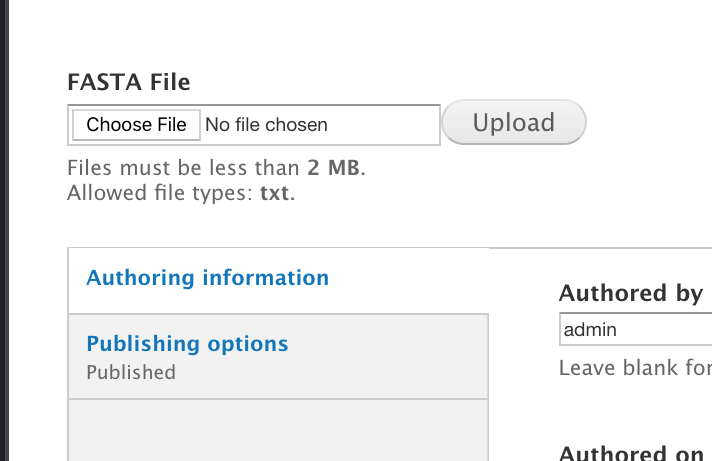Viewport: 712px width, 461px height.
Task: Click the dark strip at left edge
Action: [4, 230]
